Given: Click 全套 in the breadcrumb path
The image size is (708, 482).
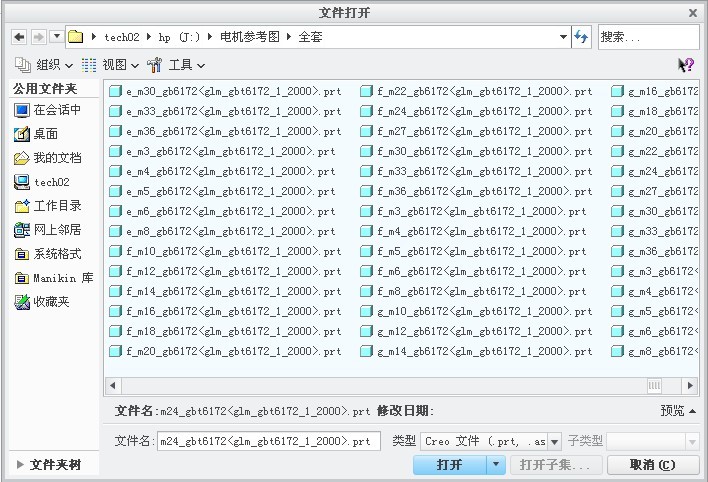Looking at the screenshot, I should tap(310, 37).
